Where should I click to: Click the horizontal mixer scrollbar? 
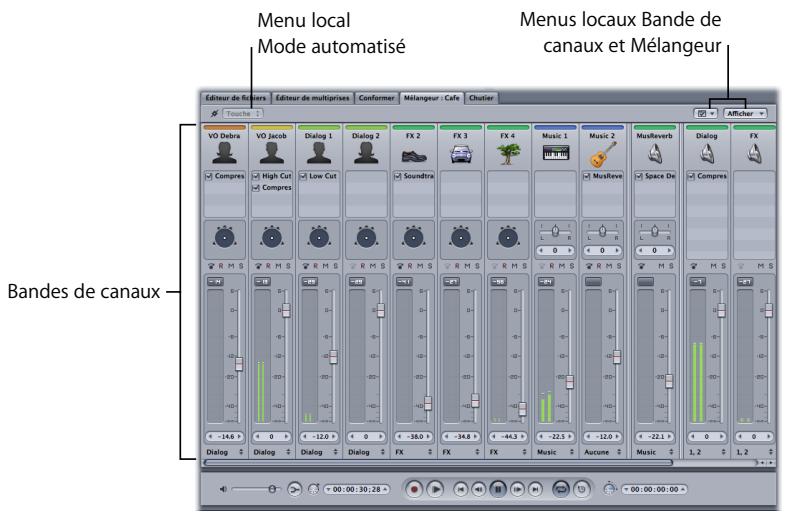click(438, 463)
